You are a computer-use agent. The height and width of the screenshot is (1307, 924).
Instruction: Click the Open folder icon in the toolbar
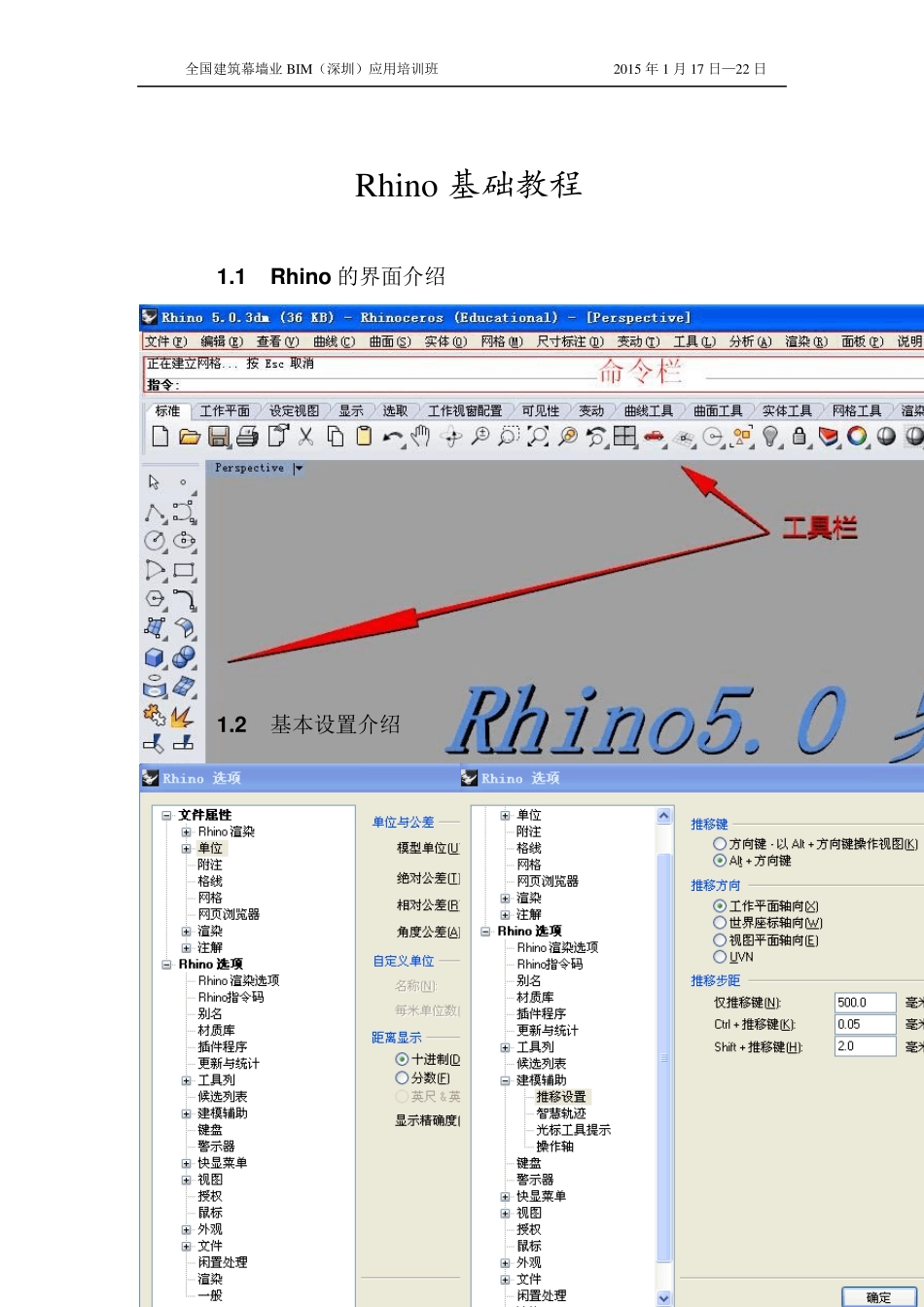click(x=190, y=438)
